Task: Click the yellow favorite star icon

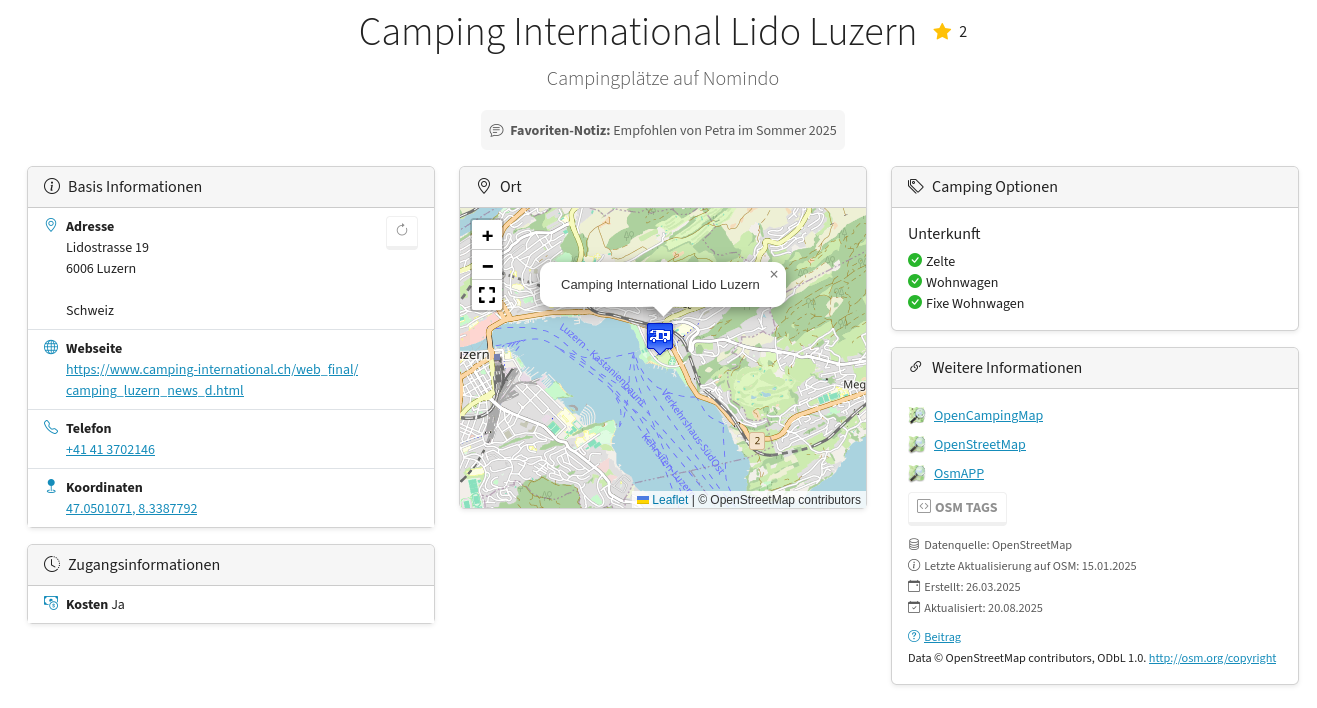Action: click(942, 32)
